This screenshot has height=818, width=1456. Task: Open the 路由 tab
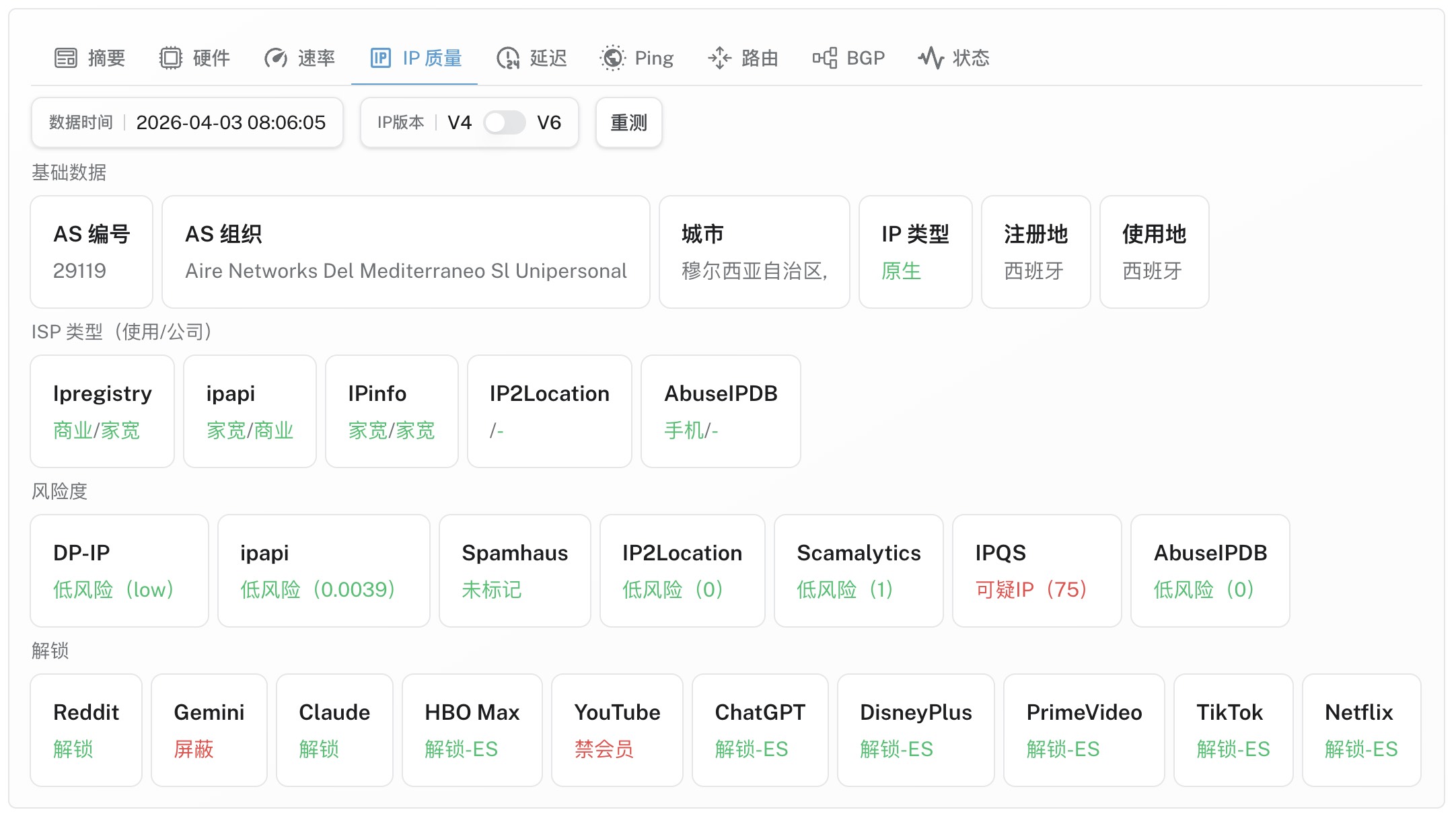[743, 58]
